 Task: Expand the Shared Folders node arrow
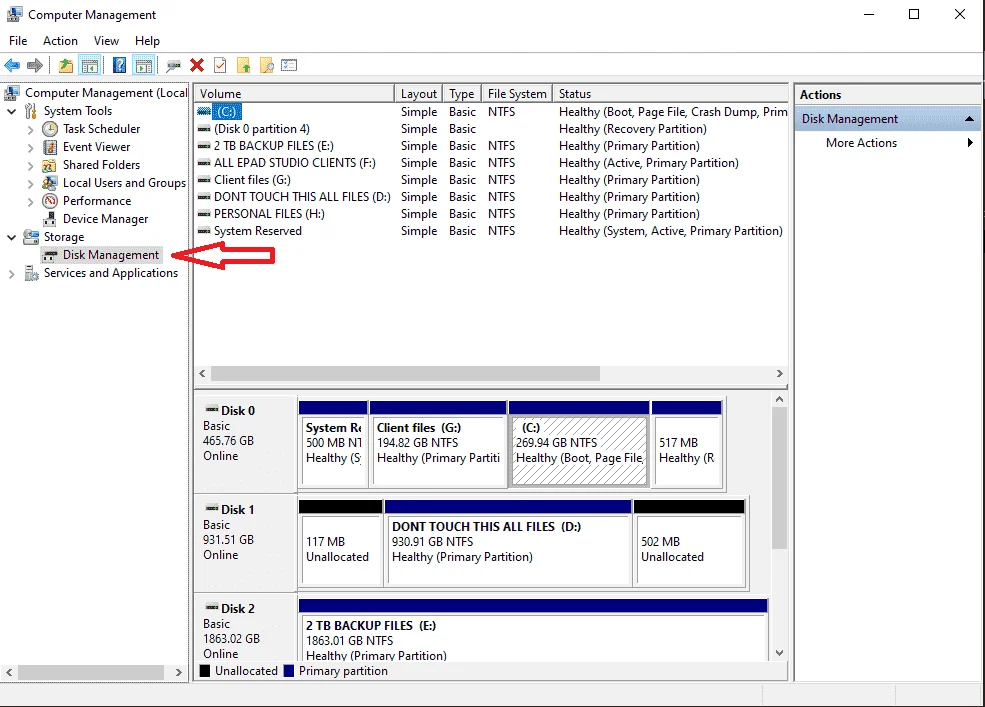tap(30, 166)
